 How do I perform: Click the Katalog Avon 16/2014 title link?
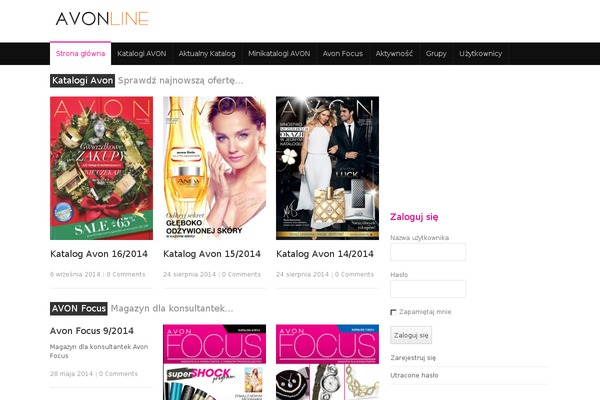(99, 254)
